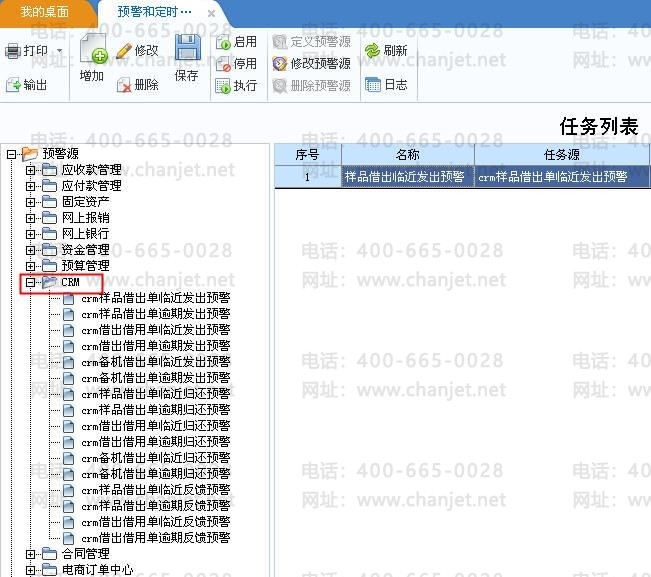Select crm样品借出单临近发出预警 tree item
This screenshot has height=577, width=651.
click(x=156, y=298)
